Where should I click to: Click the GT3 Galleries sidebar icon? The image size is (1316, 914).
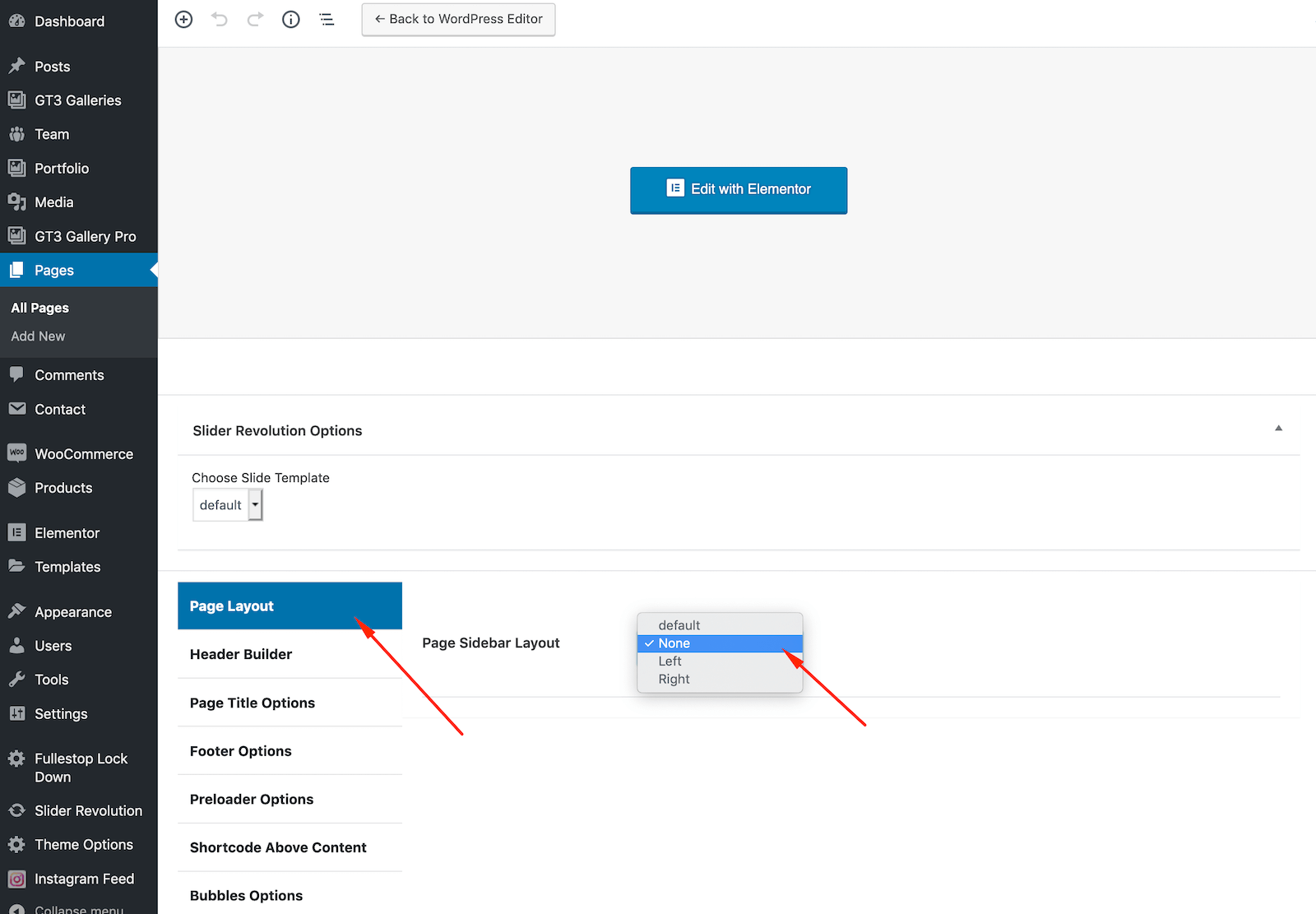tap(16, 100)
